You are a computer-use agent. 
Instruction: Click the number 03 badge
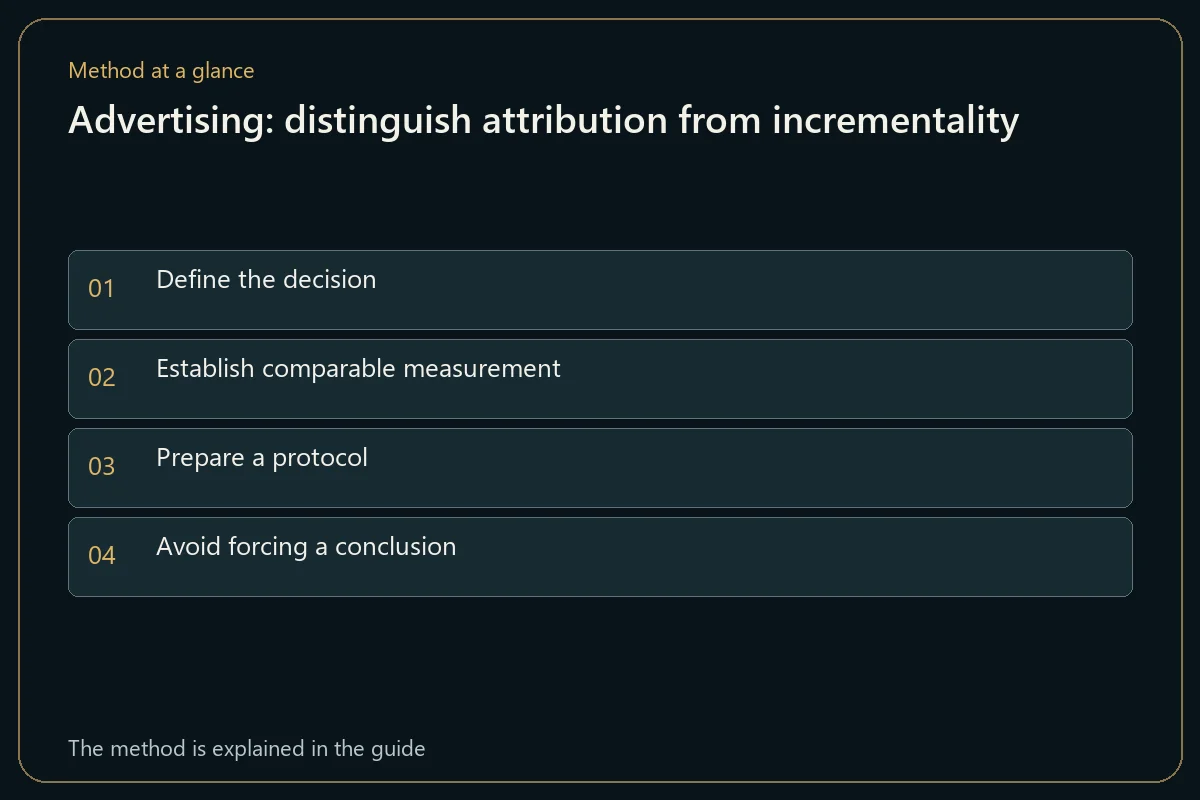tap(102, 467)
